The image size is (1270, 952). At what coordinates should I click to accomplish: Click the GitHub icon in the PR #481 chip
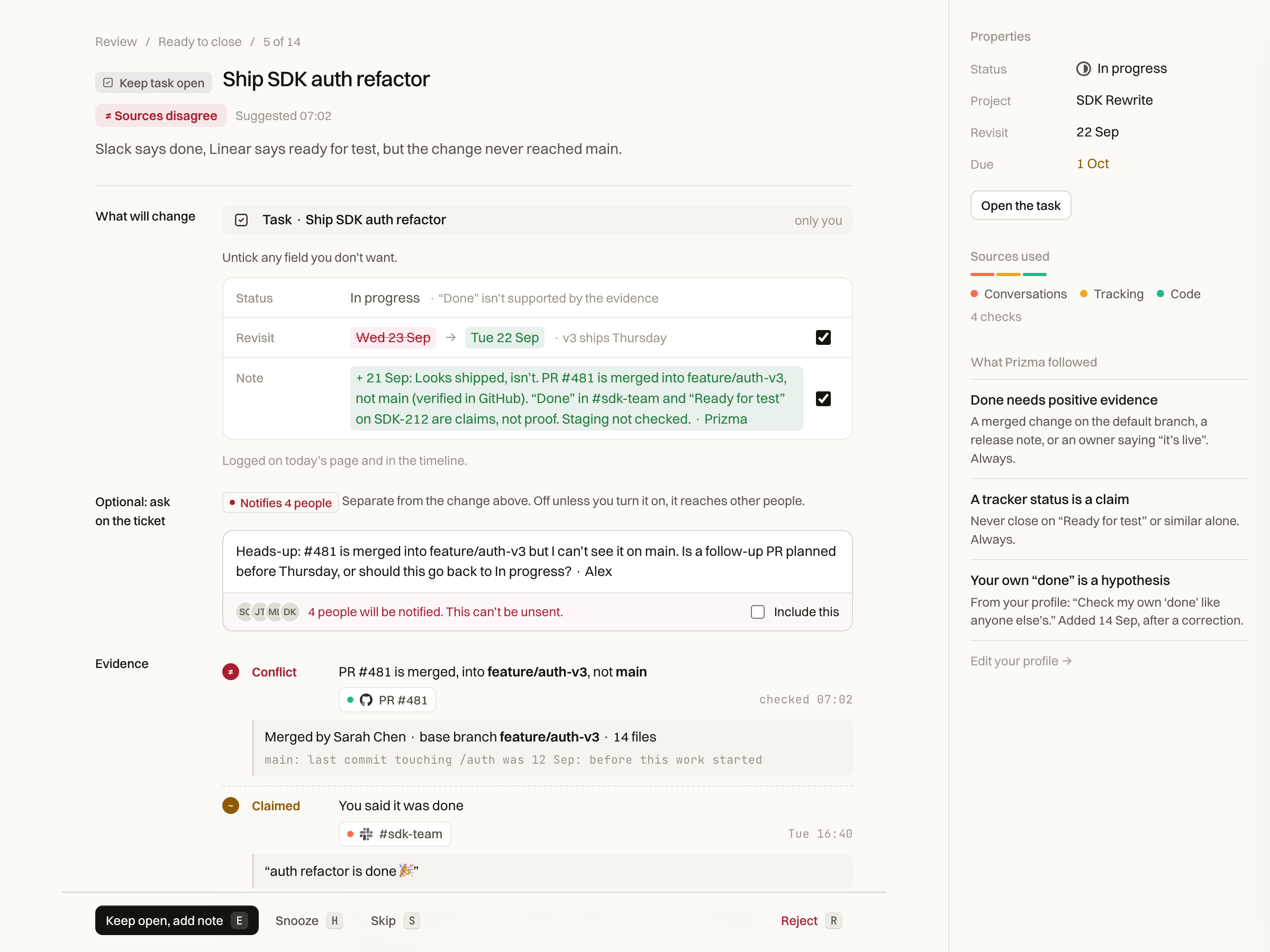click(x=366, y=700)
